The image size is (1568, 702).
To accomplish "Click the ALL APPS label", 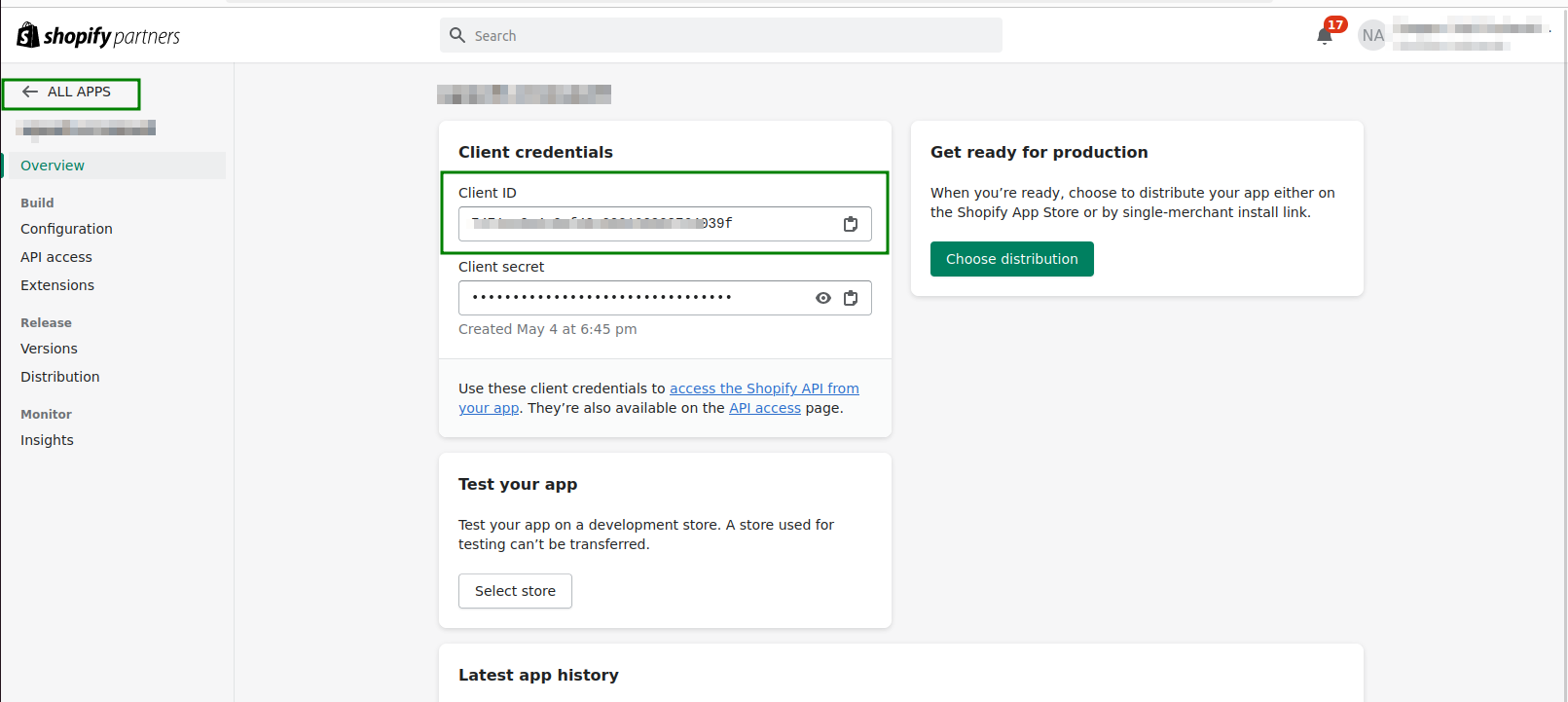I will pyautogui.click(x=79, y=92).
